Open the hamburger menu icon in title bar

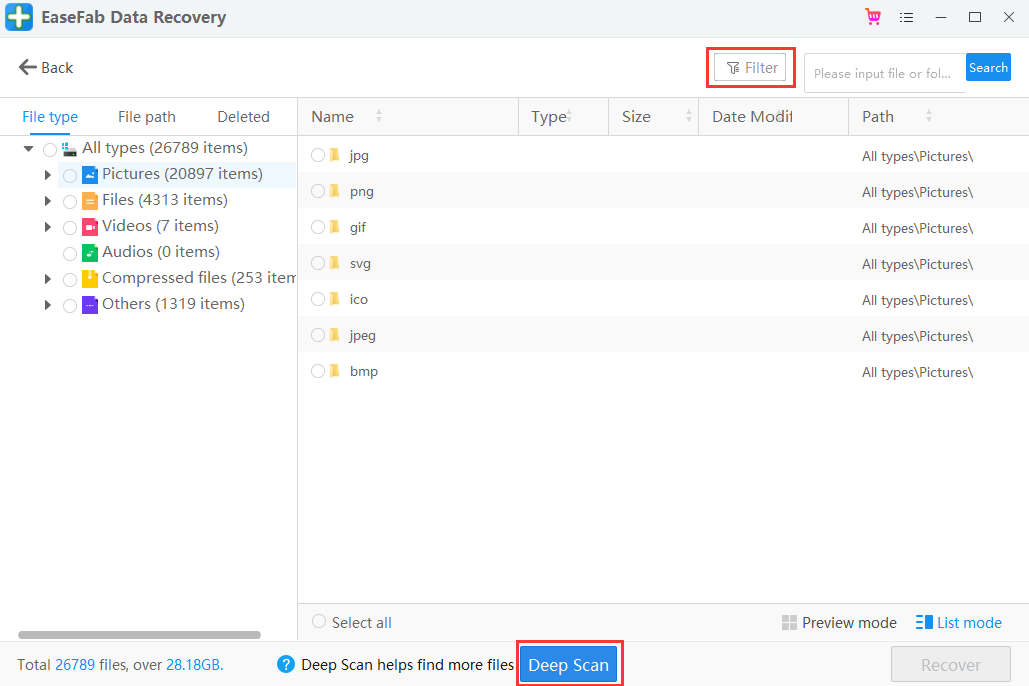coord(907,17)
